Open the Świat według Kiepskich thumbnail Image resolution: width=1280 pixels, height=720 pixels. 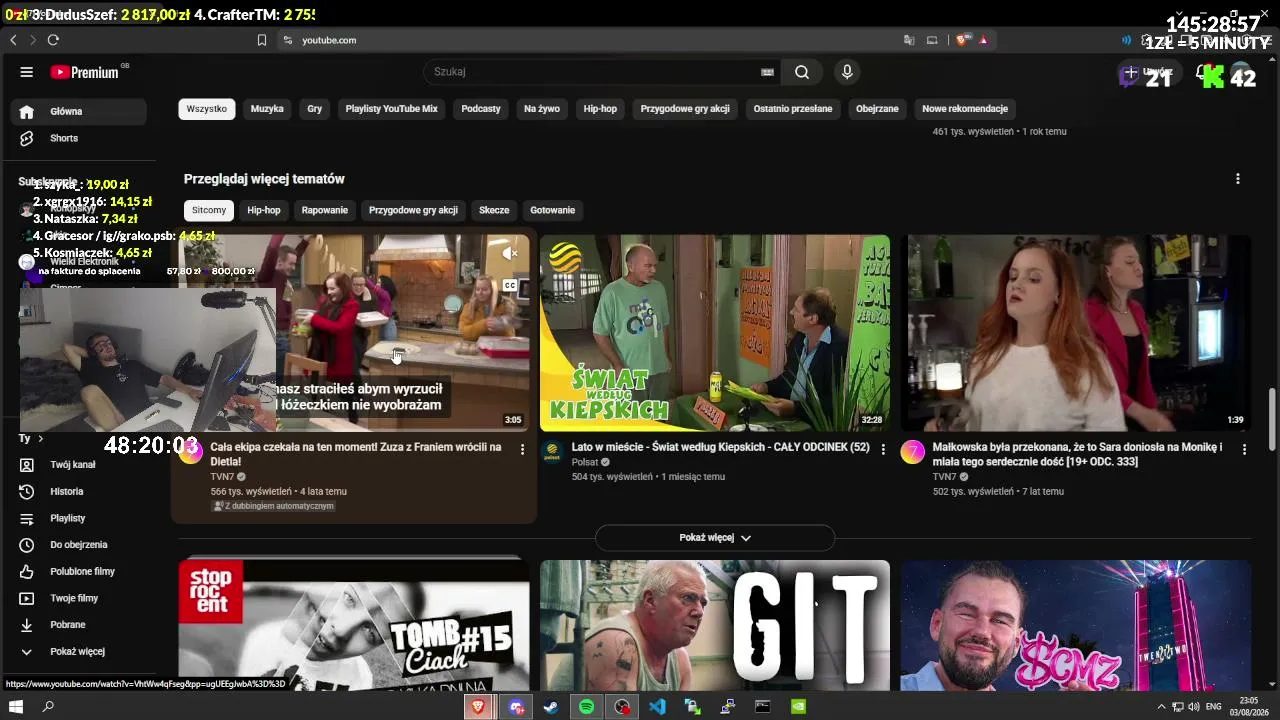tap(715, 333)
